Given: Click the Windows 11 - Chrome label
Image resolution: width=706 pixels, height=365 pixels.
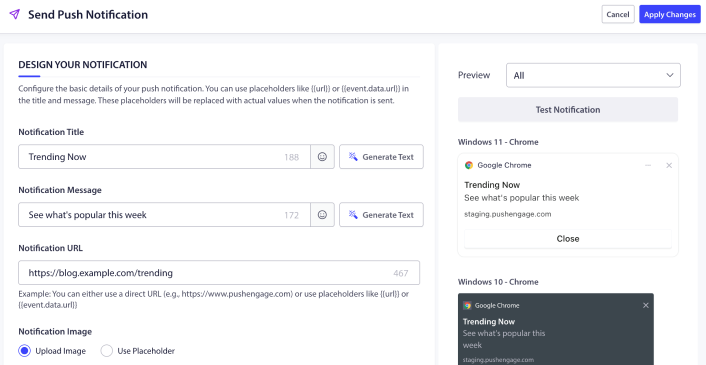Looking at the screenshot, I should coord(498,142).
